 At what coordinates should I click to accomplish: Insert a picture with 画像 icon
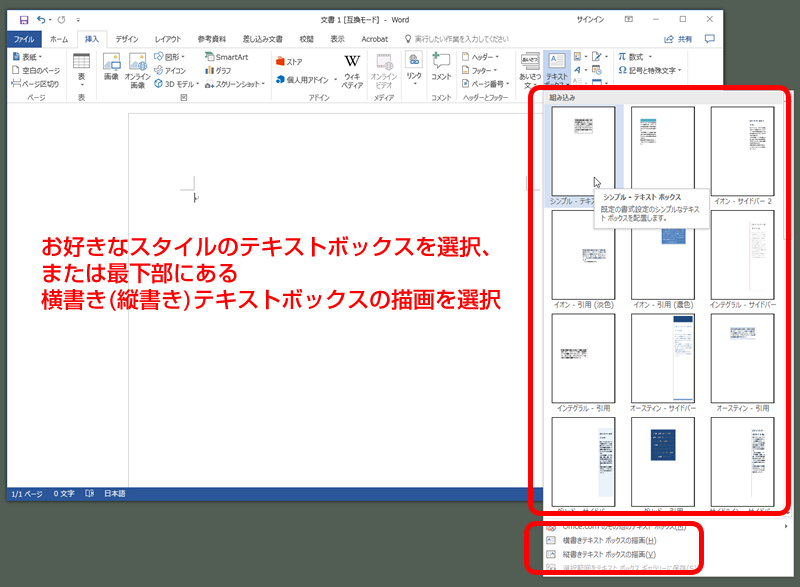point(111,68)
